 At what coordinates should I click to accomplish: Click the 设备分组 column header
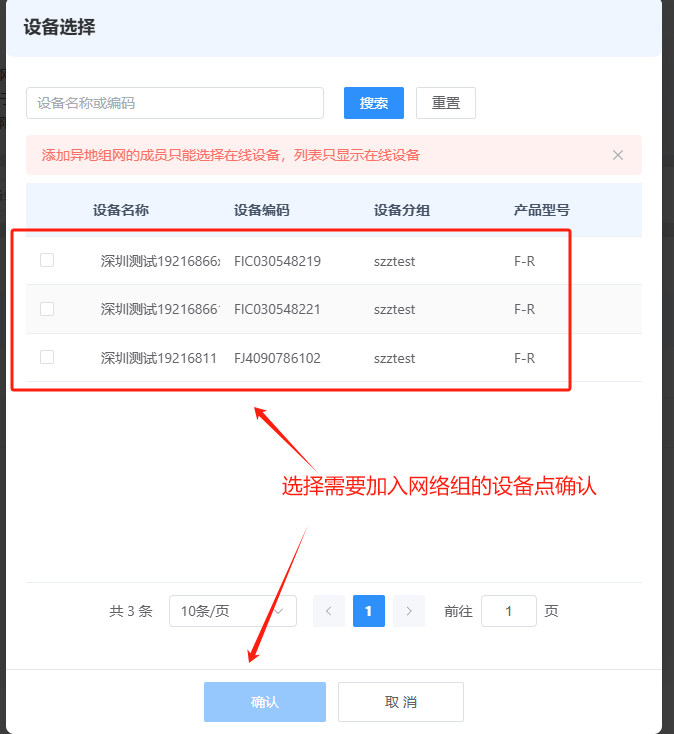[x=402, y=210]
